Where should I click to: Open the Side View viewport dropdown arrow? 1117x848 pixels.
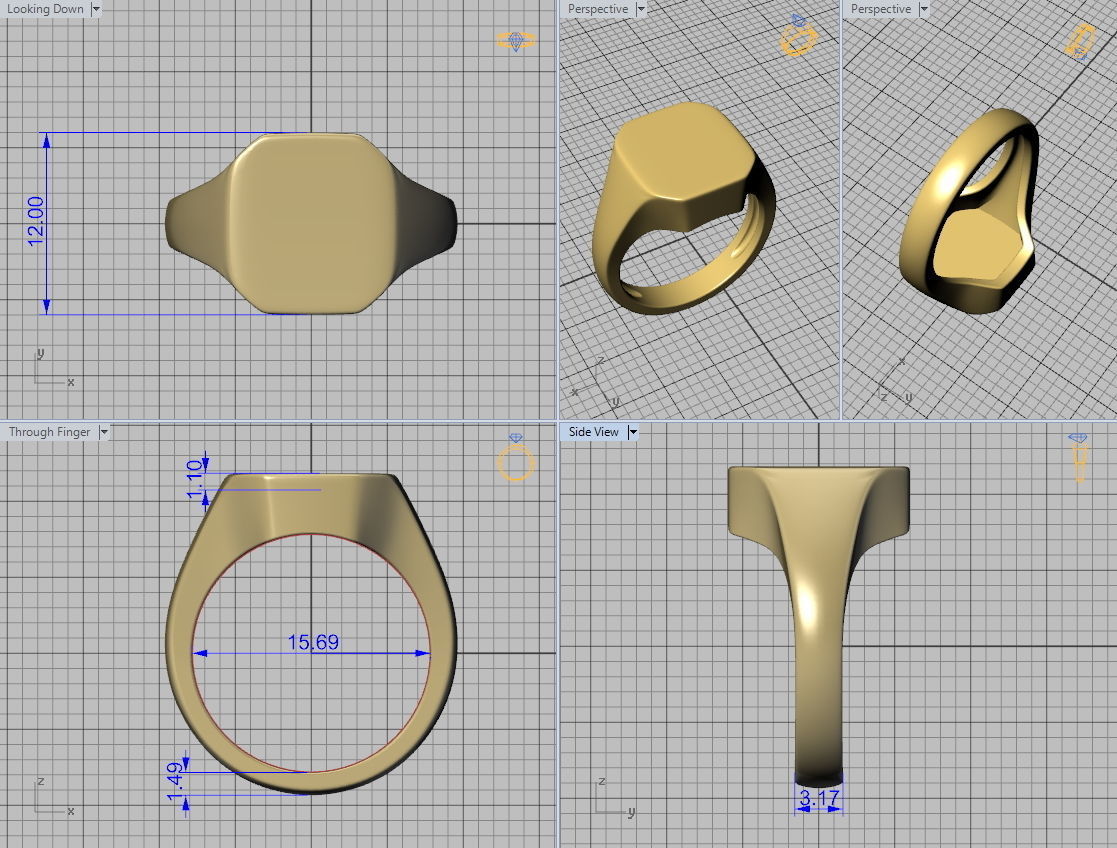(x=632, y=432)
